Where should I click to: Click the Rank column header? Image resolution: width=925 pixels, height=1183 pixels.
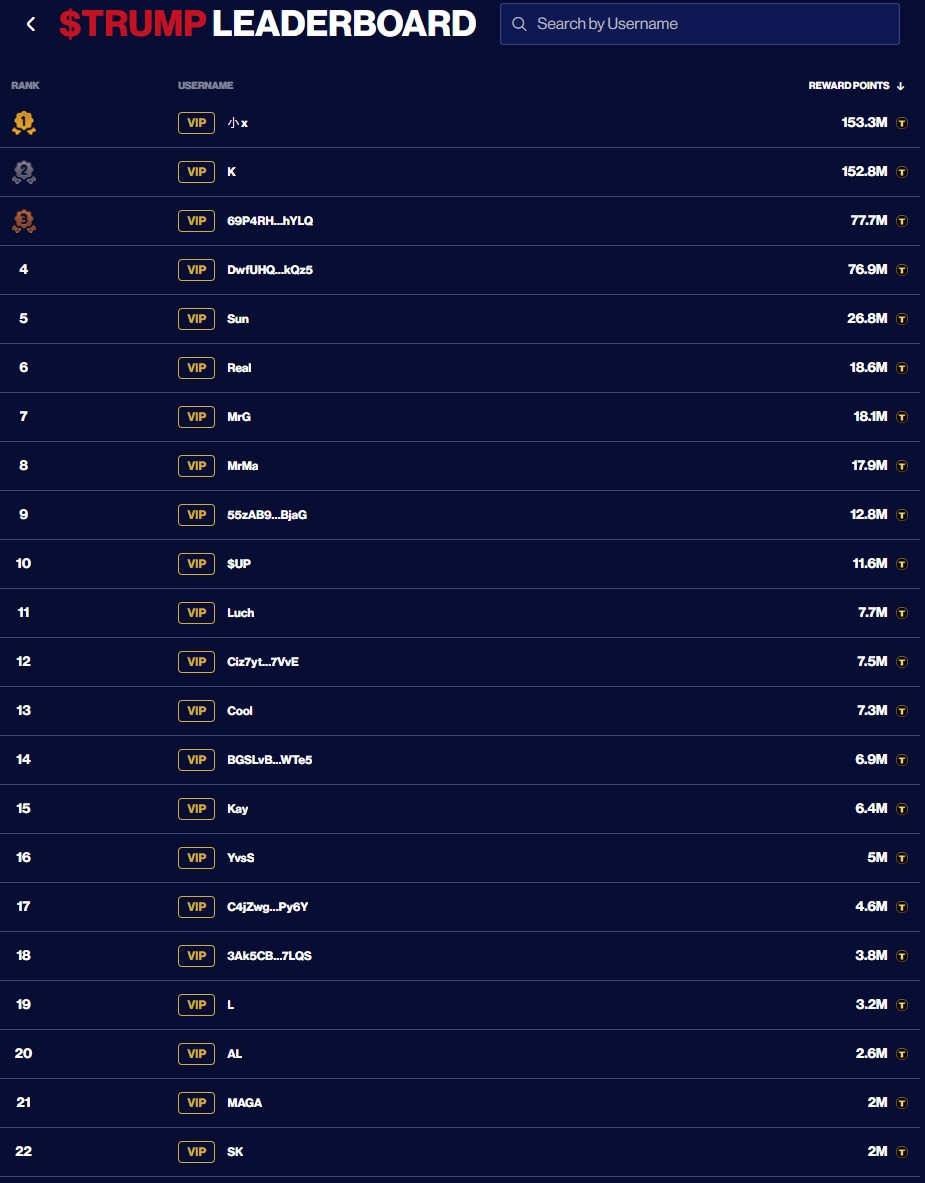point(25,86)
